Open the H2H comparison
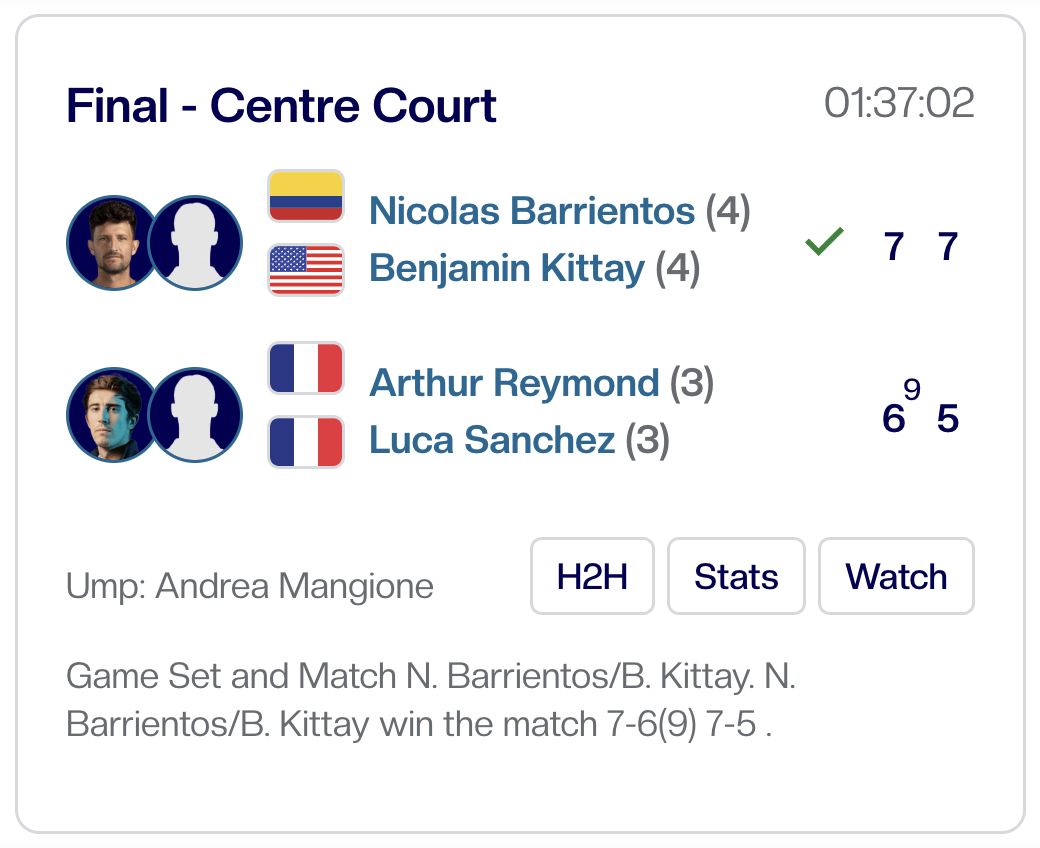Screen dimensions: 1040x848 tap(592, 576)
